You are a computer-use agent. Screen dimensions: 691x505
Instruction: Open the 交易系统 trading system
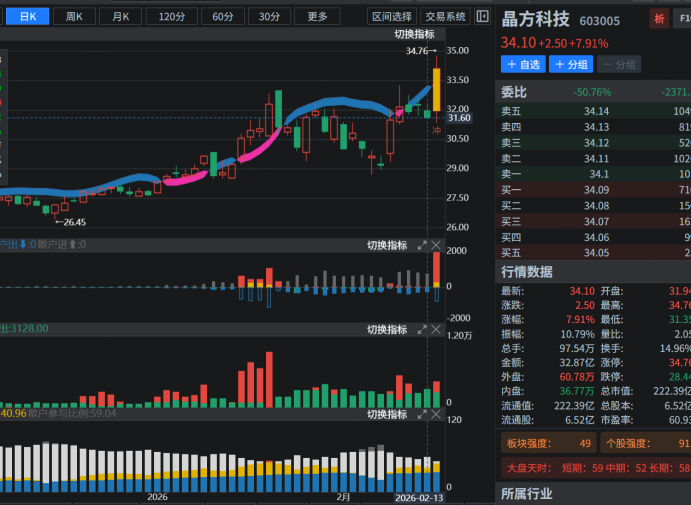444,16
